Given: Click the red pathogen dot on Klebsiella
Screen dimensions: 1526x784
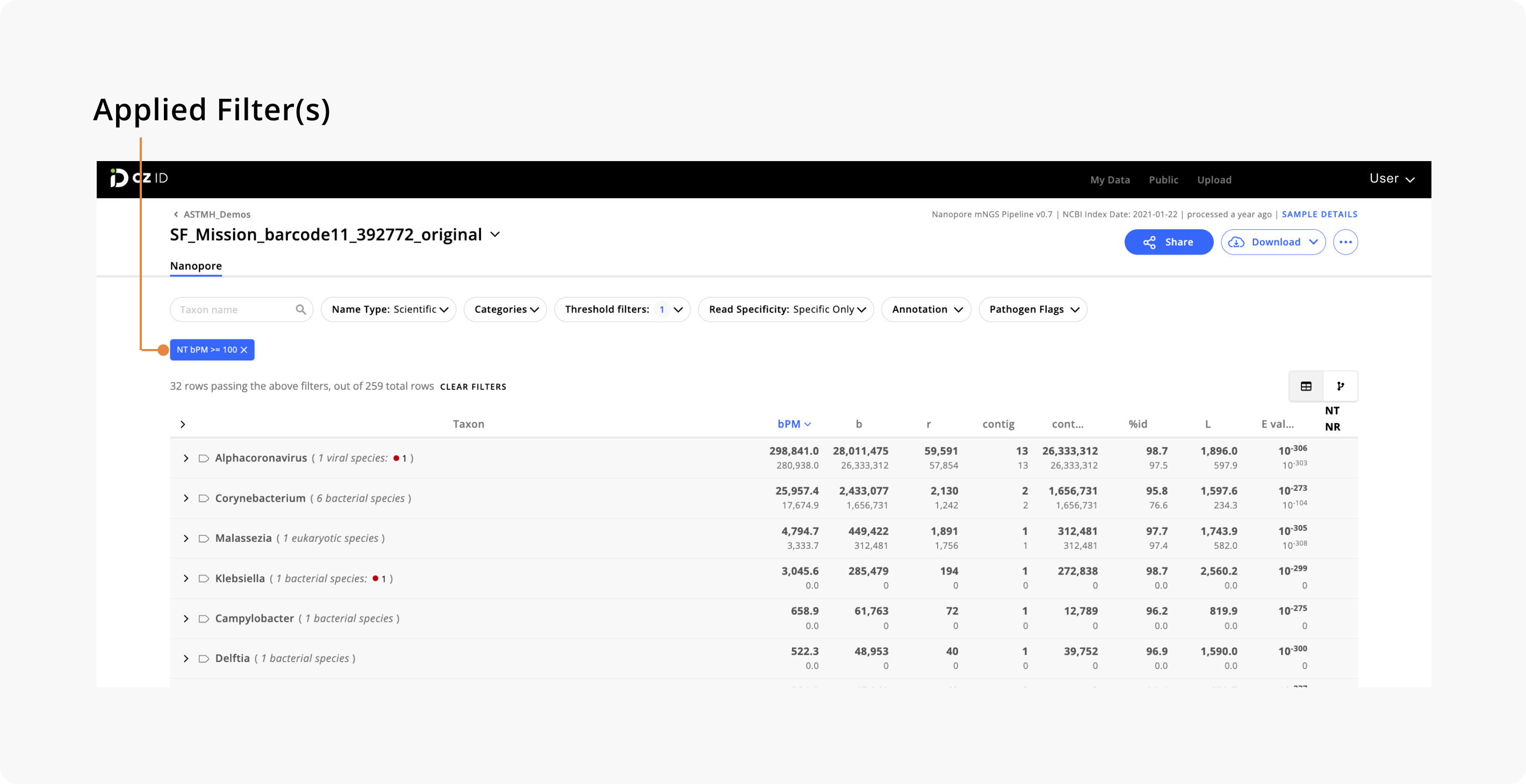Looking at the screenshot, I should [x=376, y=578].
